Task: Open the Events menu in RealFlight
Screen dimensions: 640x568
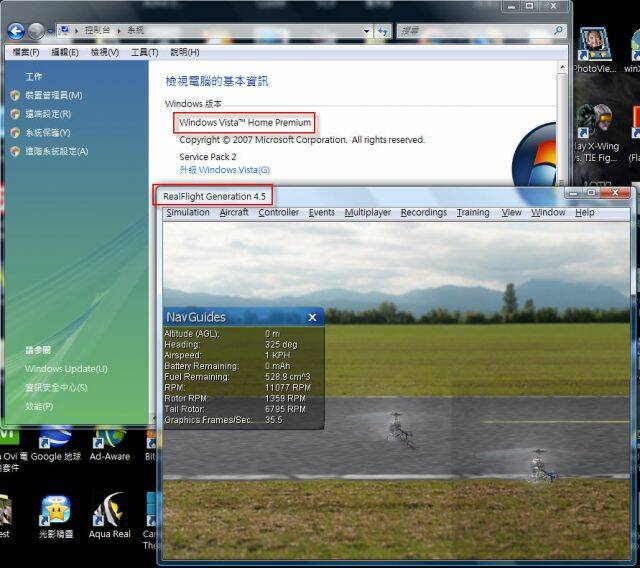Action: pos(321,213)
